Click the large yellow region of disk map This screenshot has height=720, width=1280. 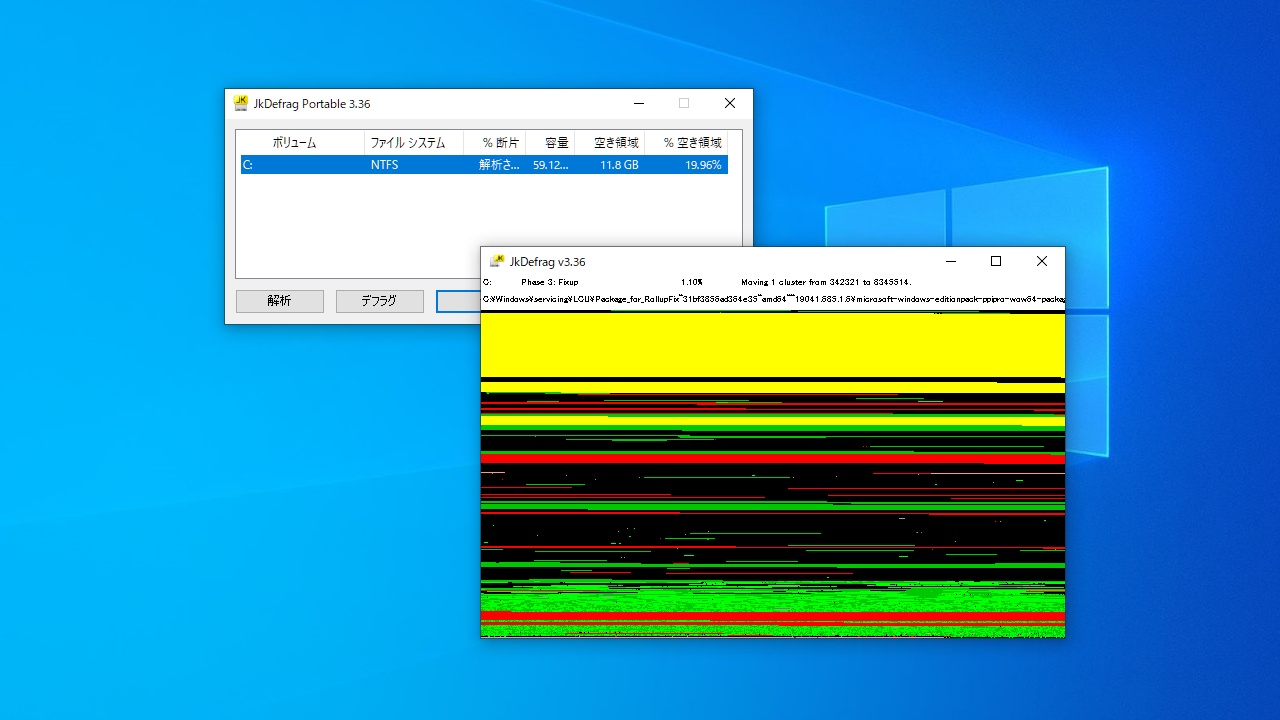click(773, 345)
